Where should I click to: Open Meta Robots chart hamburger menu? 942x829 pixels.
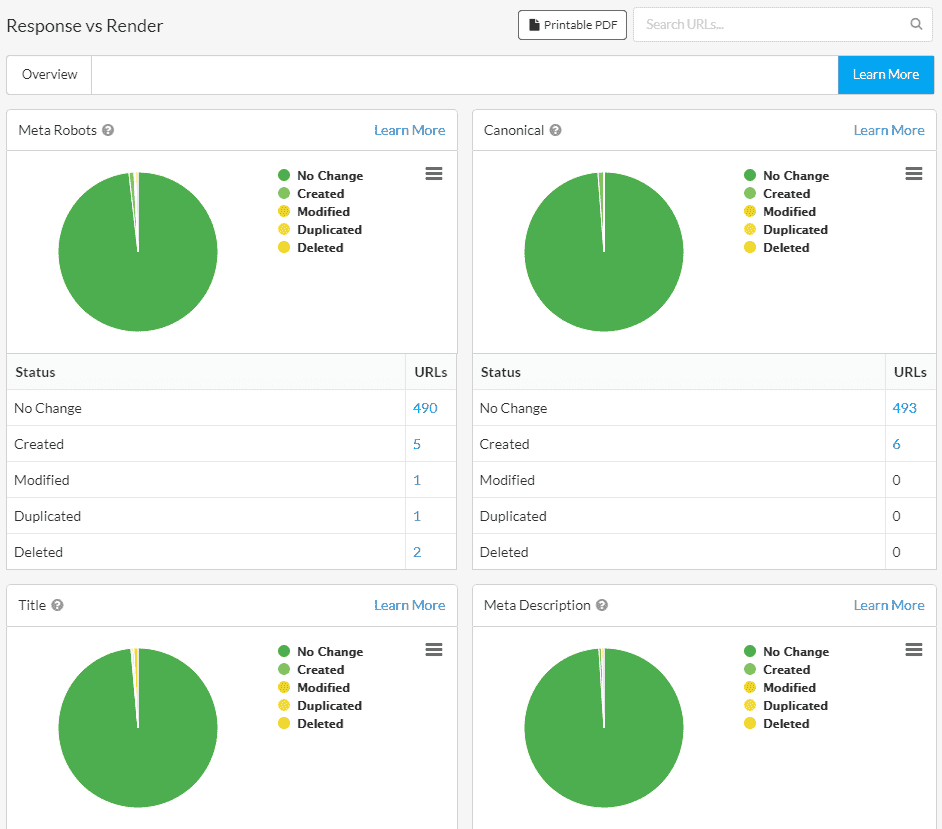(x=434, y=174)
